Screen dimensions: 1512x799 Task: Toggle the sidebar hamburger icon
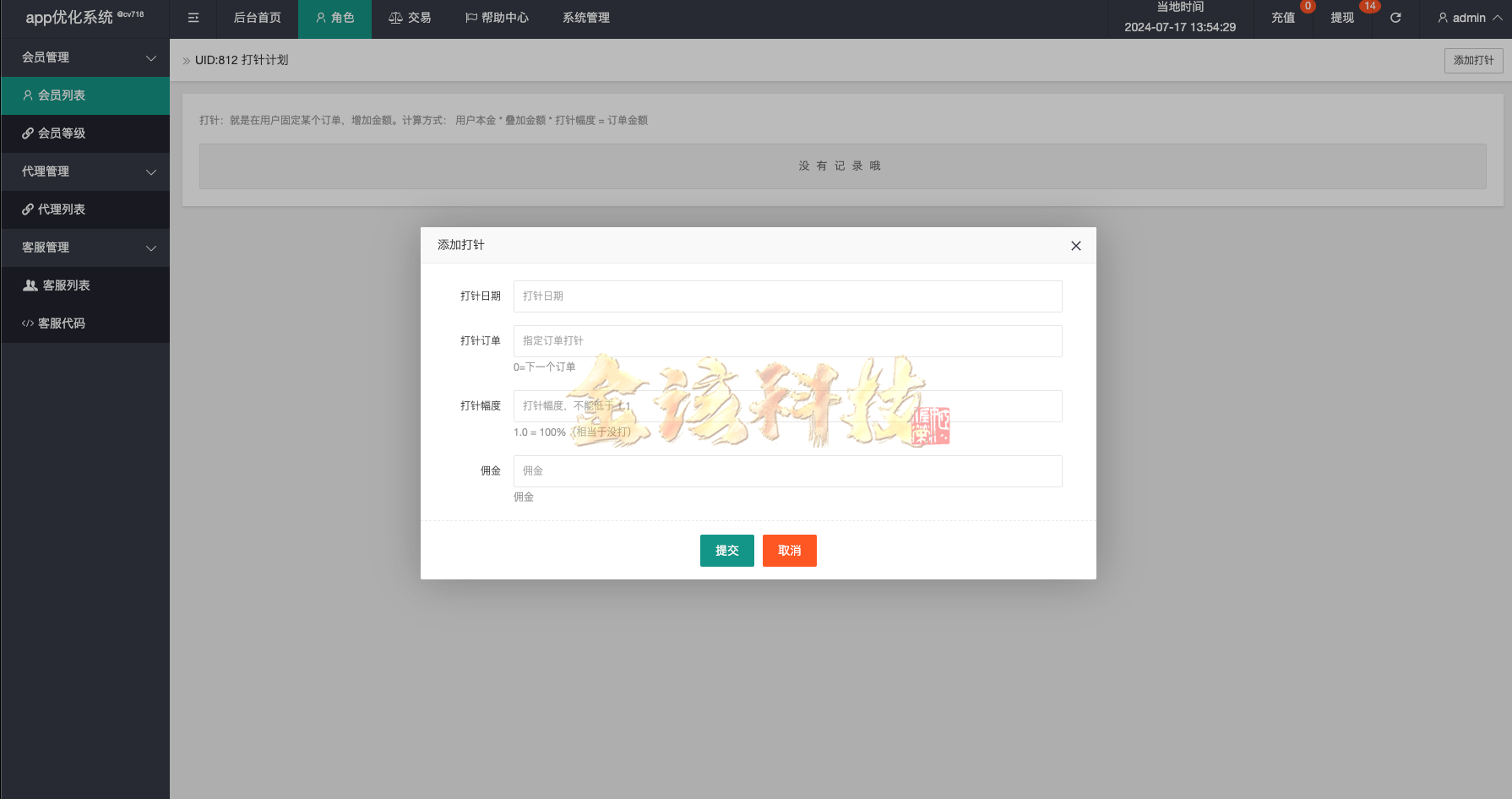[x=193, y=18]
